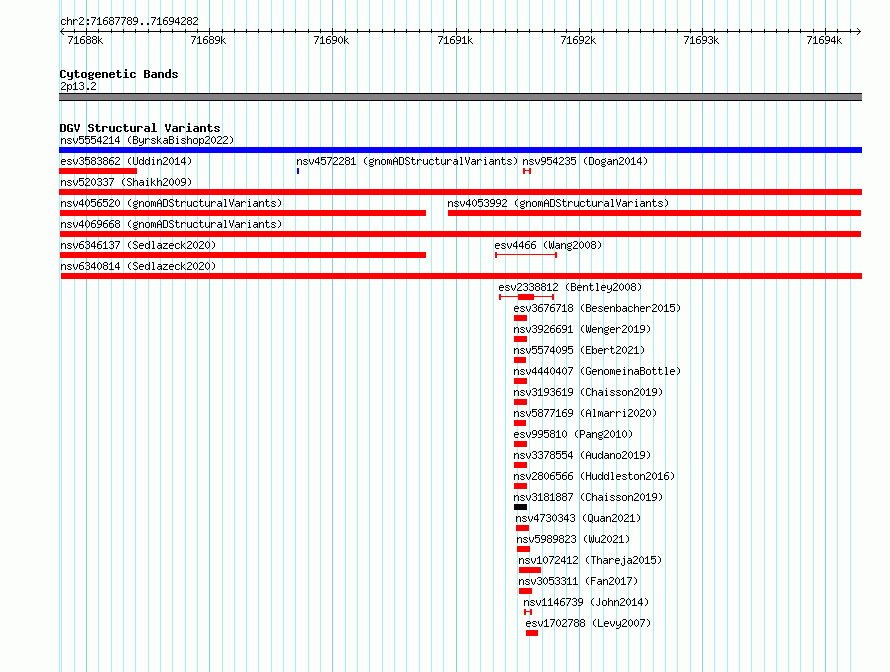
Task: Click nsv1072412 (Thareja2015) label
Action: point(590,560)
